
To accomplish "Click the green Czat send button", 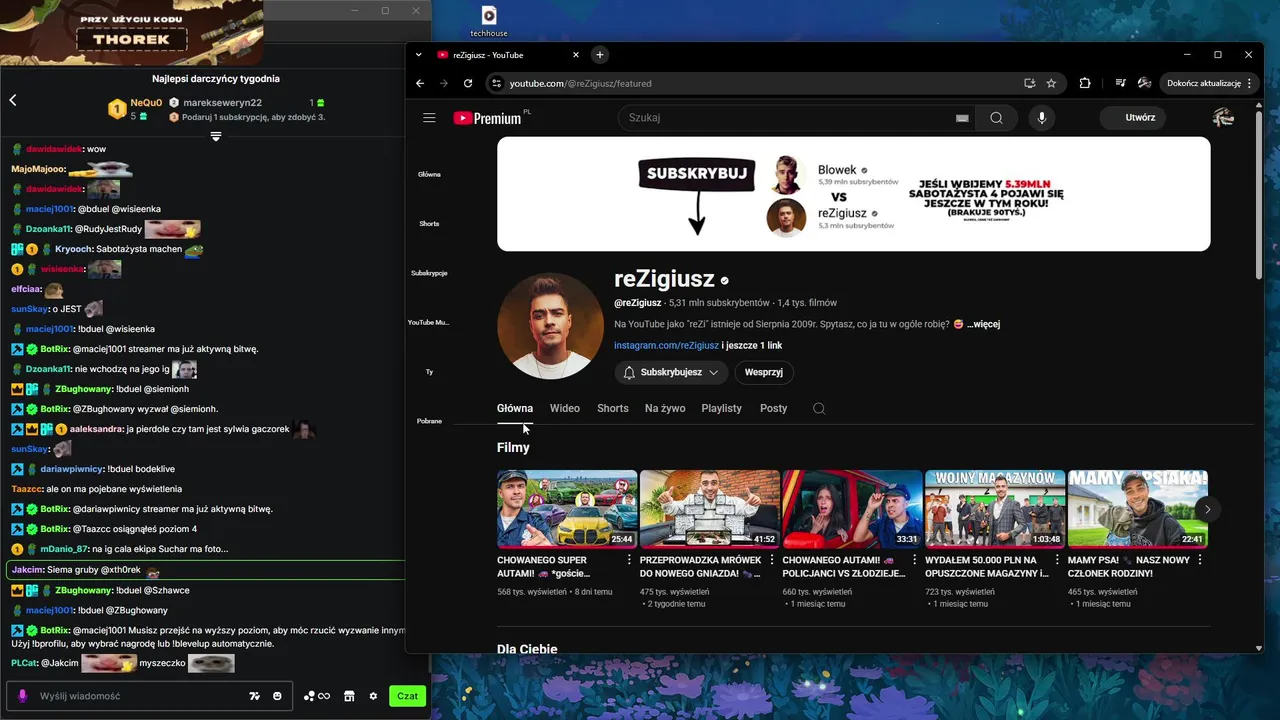I will [x=407, y=696].
